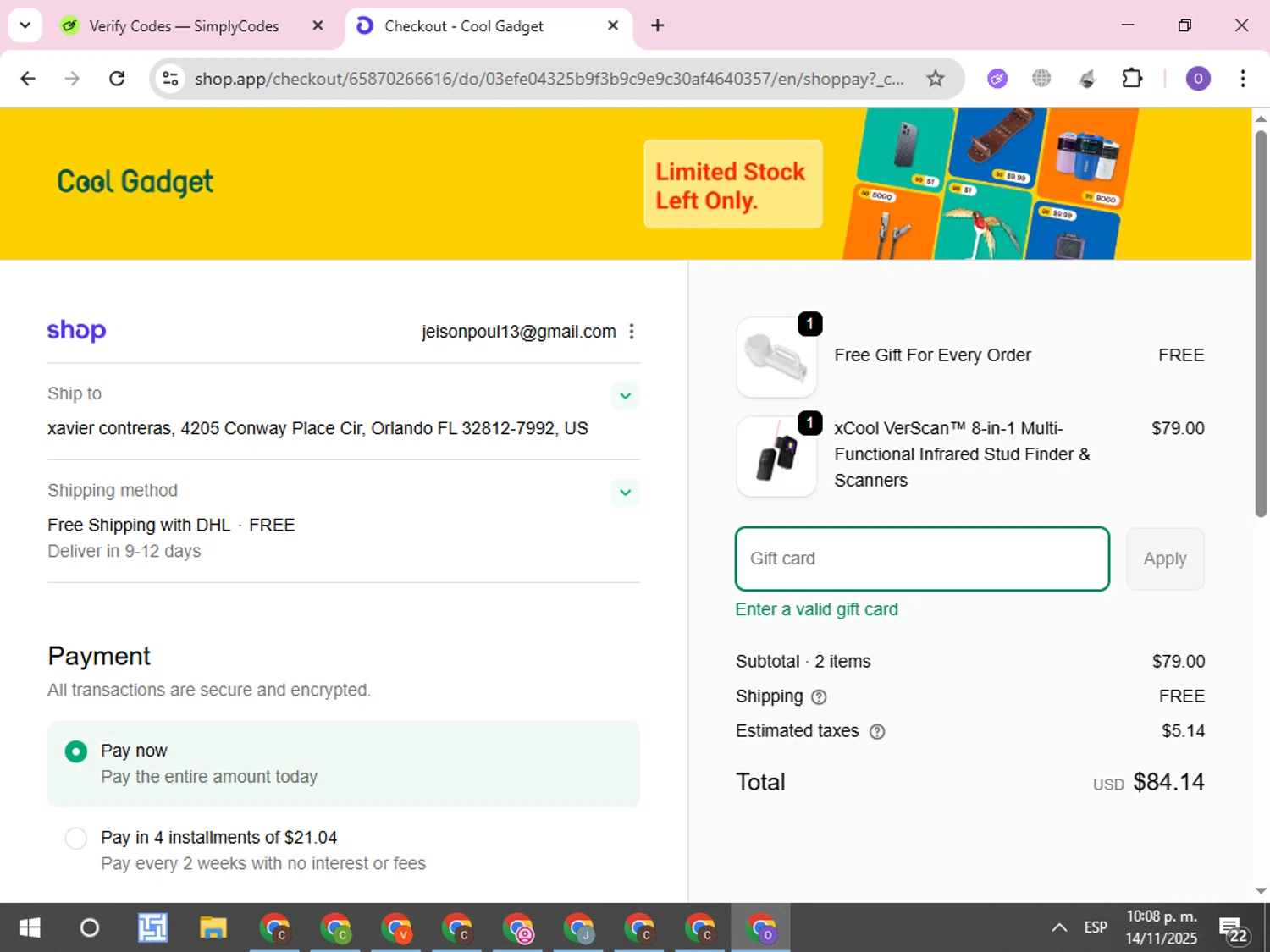Viewport: 1270px width, 952px height.
Task: Switch to Verify Codes — SimplyCodes tab
Action: (184, 26)
